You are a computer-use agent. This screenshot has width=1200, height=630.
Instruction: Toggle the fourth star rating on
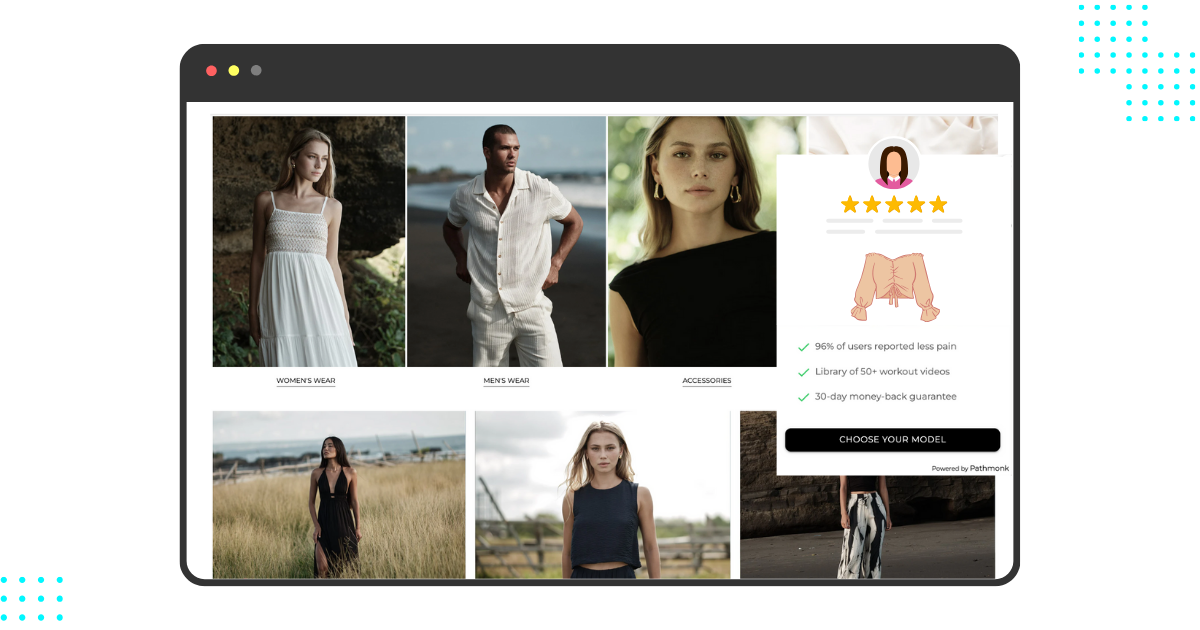click(915, 204)
